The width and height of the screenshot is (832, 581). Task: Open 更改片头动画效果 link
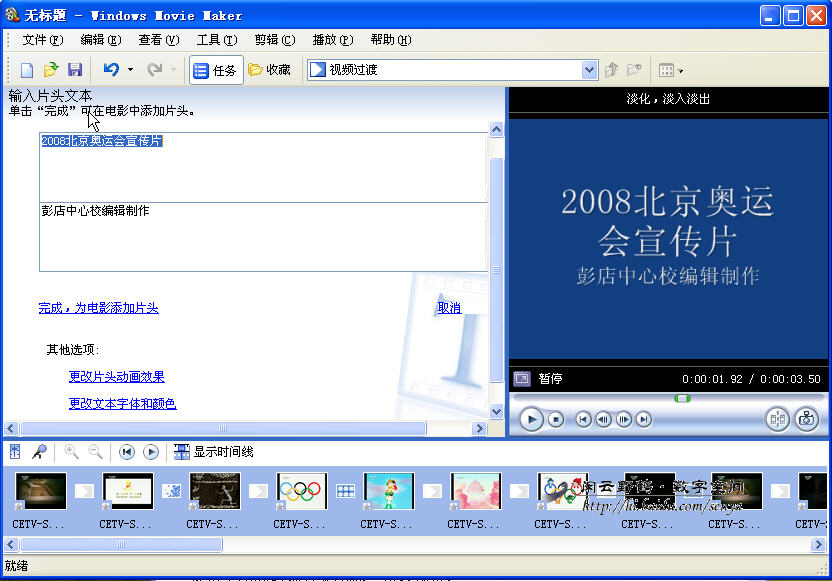[x=117, y=377]
